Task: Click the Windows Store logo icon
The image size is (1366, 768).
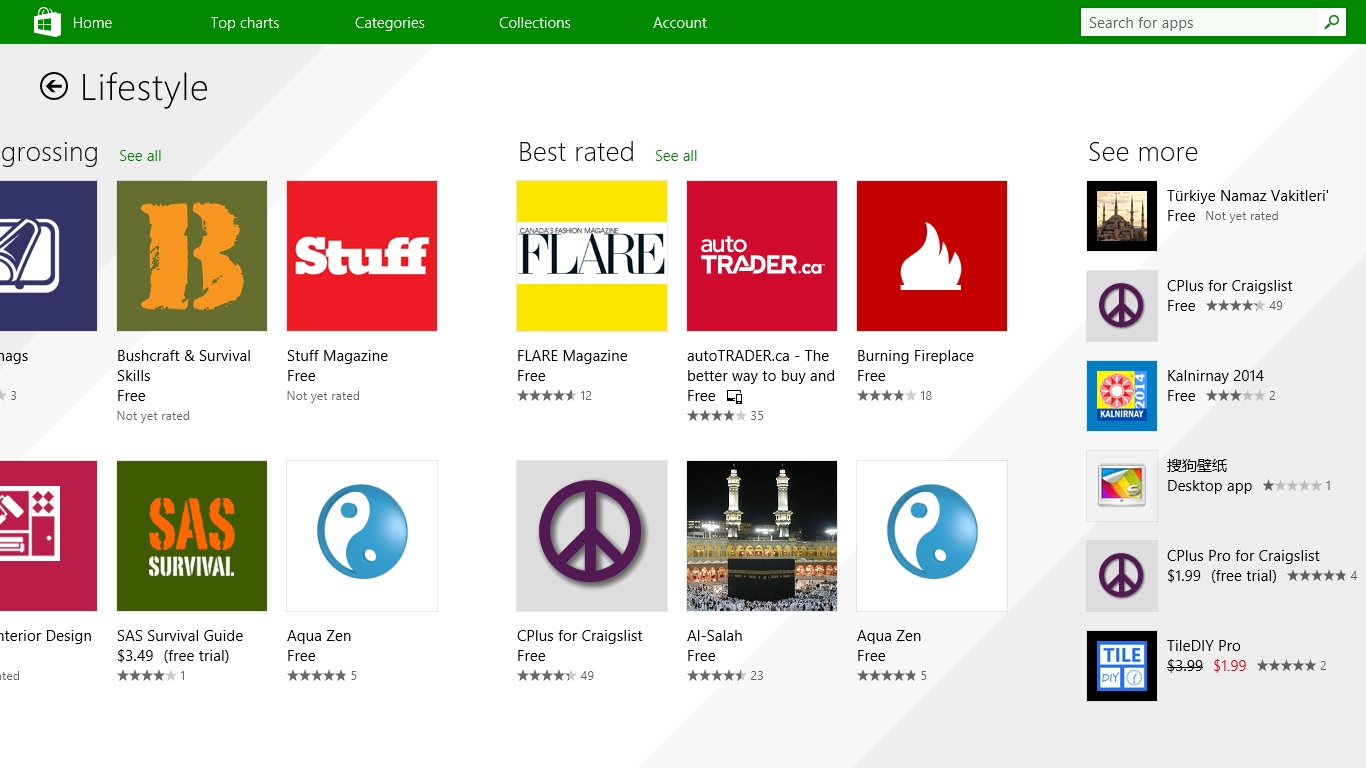Action: coord(47,22)
